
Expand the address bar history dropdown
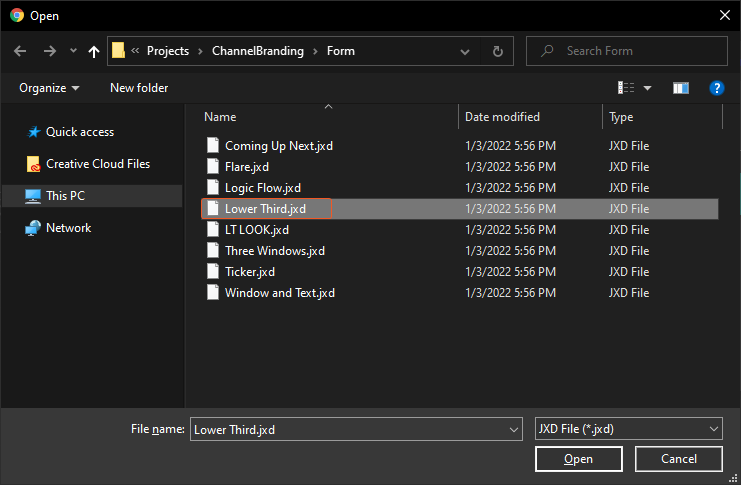[x=465, y=51]
